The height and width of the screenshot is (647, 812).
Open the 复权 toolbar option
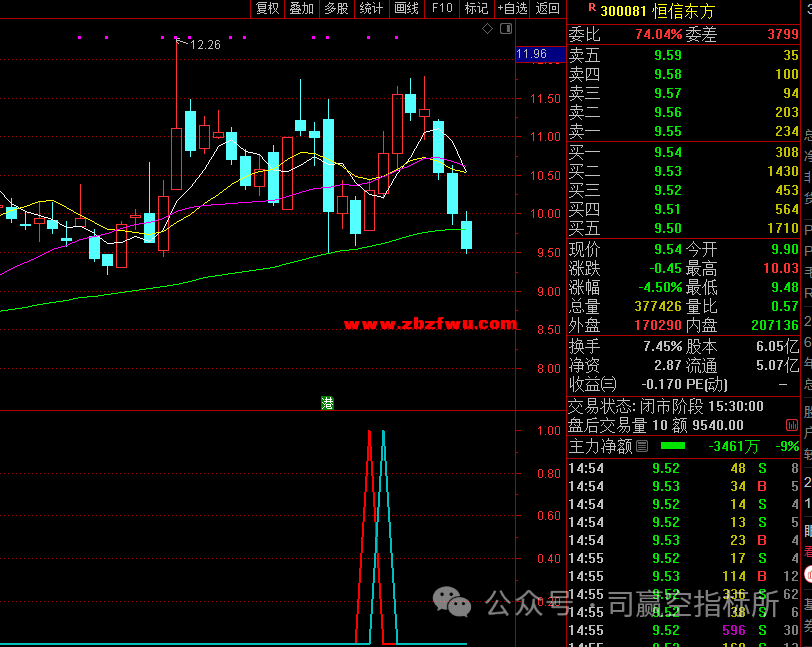(268, 8)
